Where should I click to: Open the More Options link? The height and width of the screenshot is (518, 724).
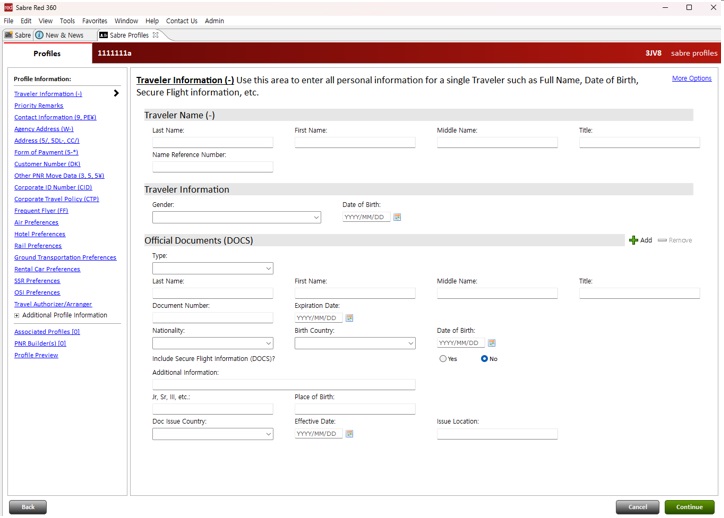pos(692,78)
